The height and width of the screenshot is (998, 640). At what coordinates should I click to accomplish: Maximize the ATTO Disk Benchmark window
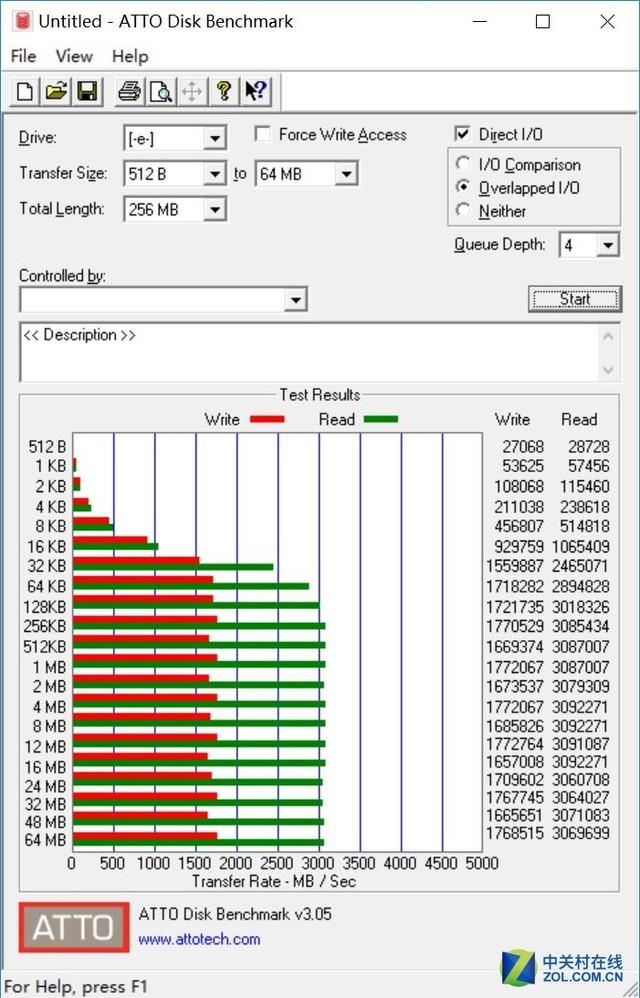pos(543,22)
